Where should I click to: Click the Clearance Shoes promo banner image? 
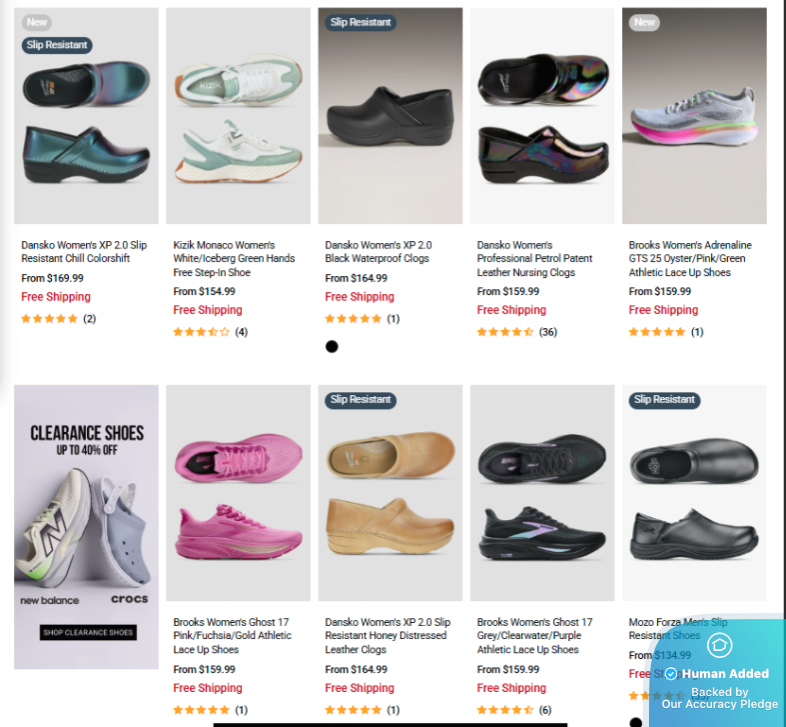coord(86,527)
